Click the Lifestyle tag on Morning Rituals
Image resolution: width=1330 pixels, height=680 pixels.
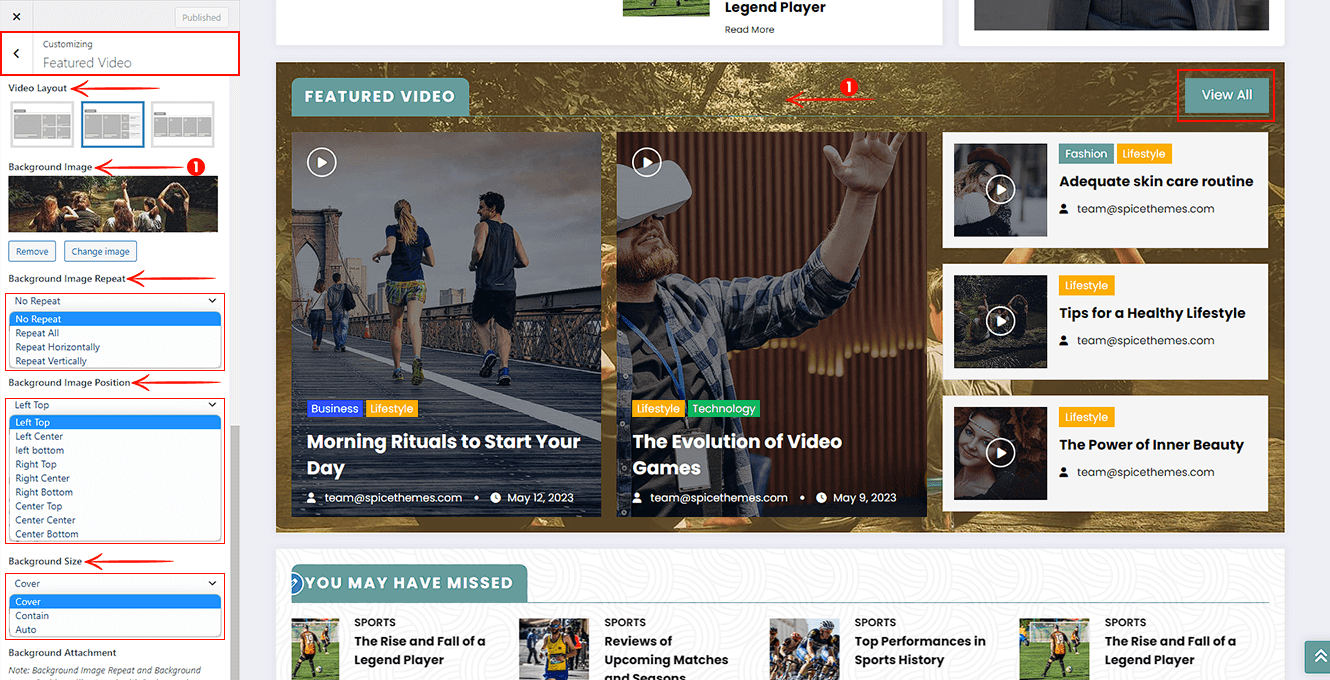pyautogui.click(x=391, y=409)
